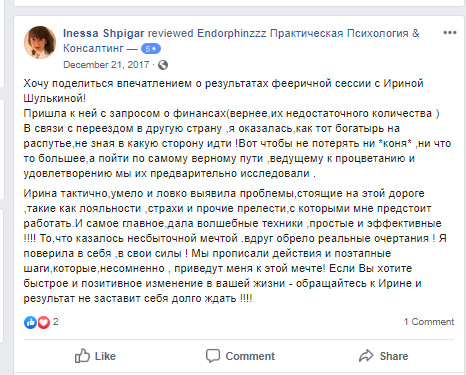Click the curved arrow Share icon

coord(366,356)
